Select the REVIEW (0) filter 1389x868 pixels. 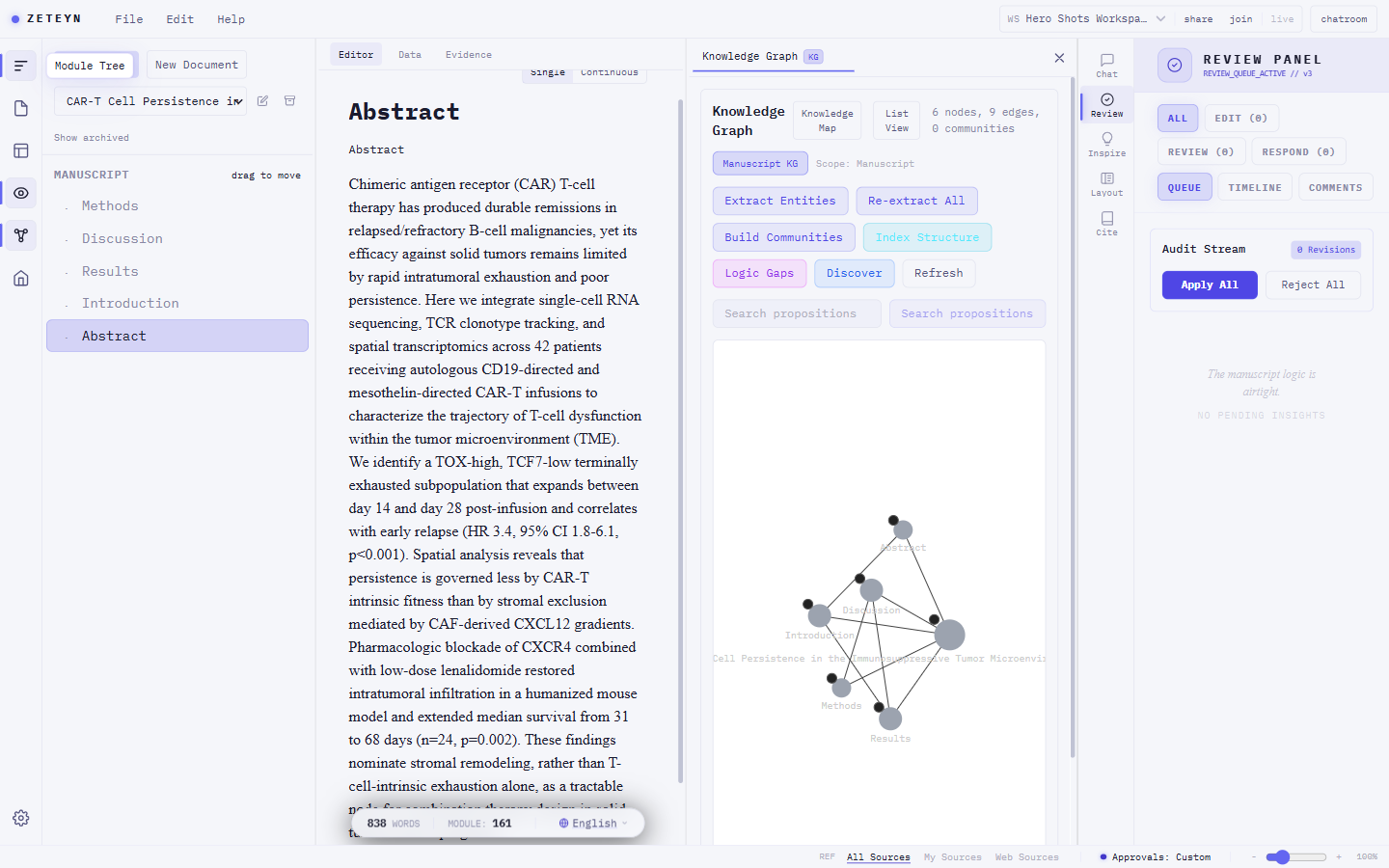1201,152
